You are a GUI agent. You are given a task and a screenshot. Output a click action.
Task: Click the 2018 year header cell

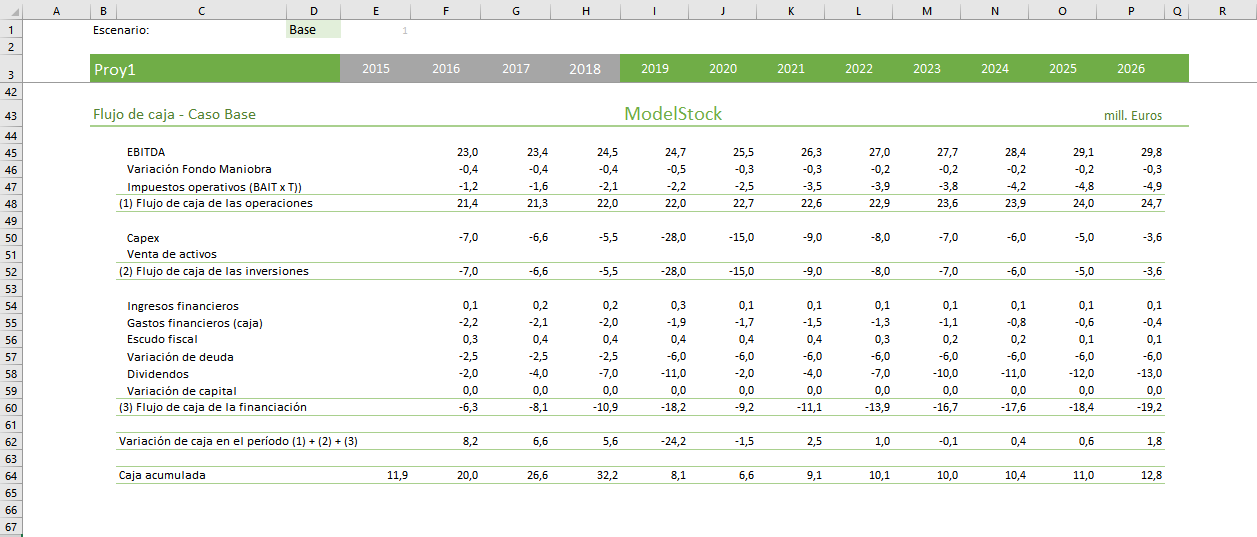585,69
